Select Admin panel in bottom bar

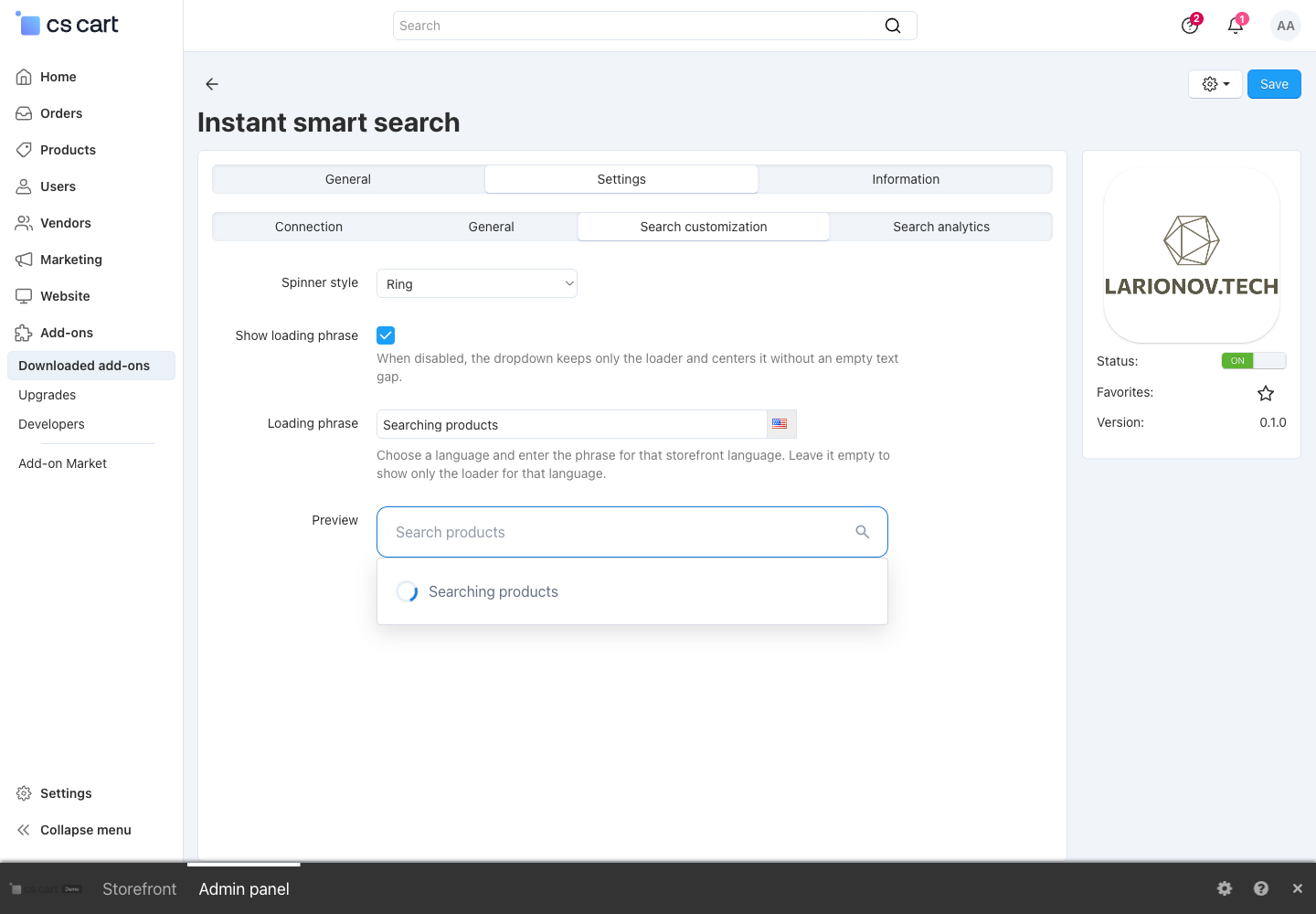point(244,889)
